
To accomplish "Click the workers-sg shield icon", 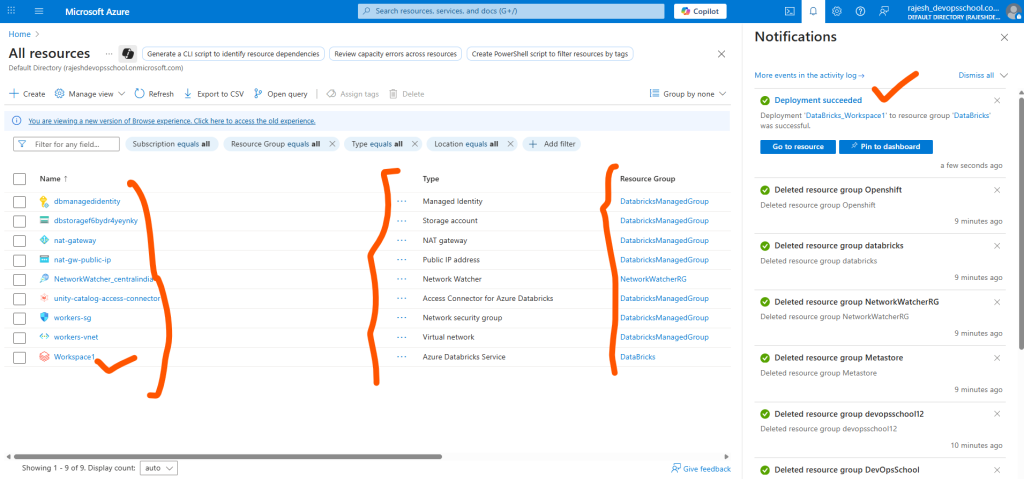I will tap(44, 318).
